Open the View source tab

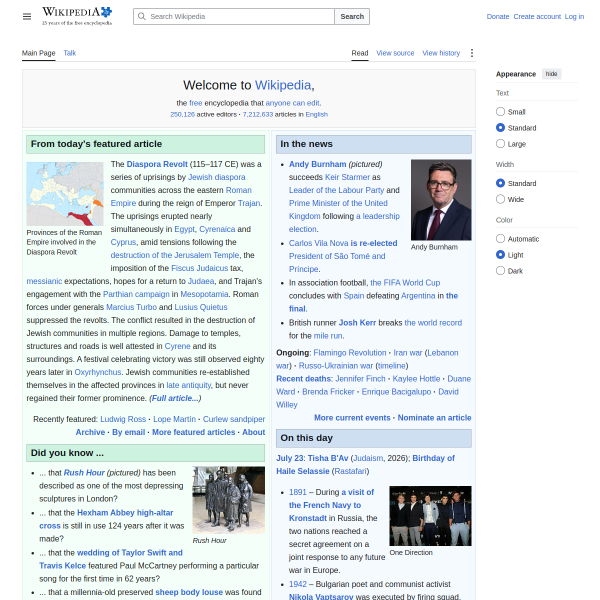coord(395,53)
